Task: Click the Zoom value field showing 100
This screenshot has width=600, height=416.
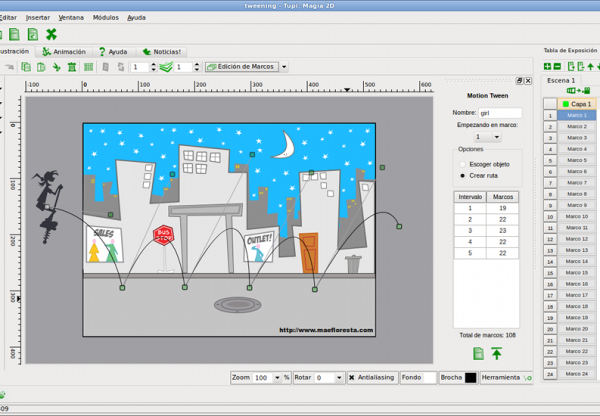Action: pyautogui.click(x=263, y=378)
